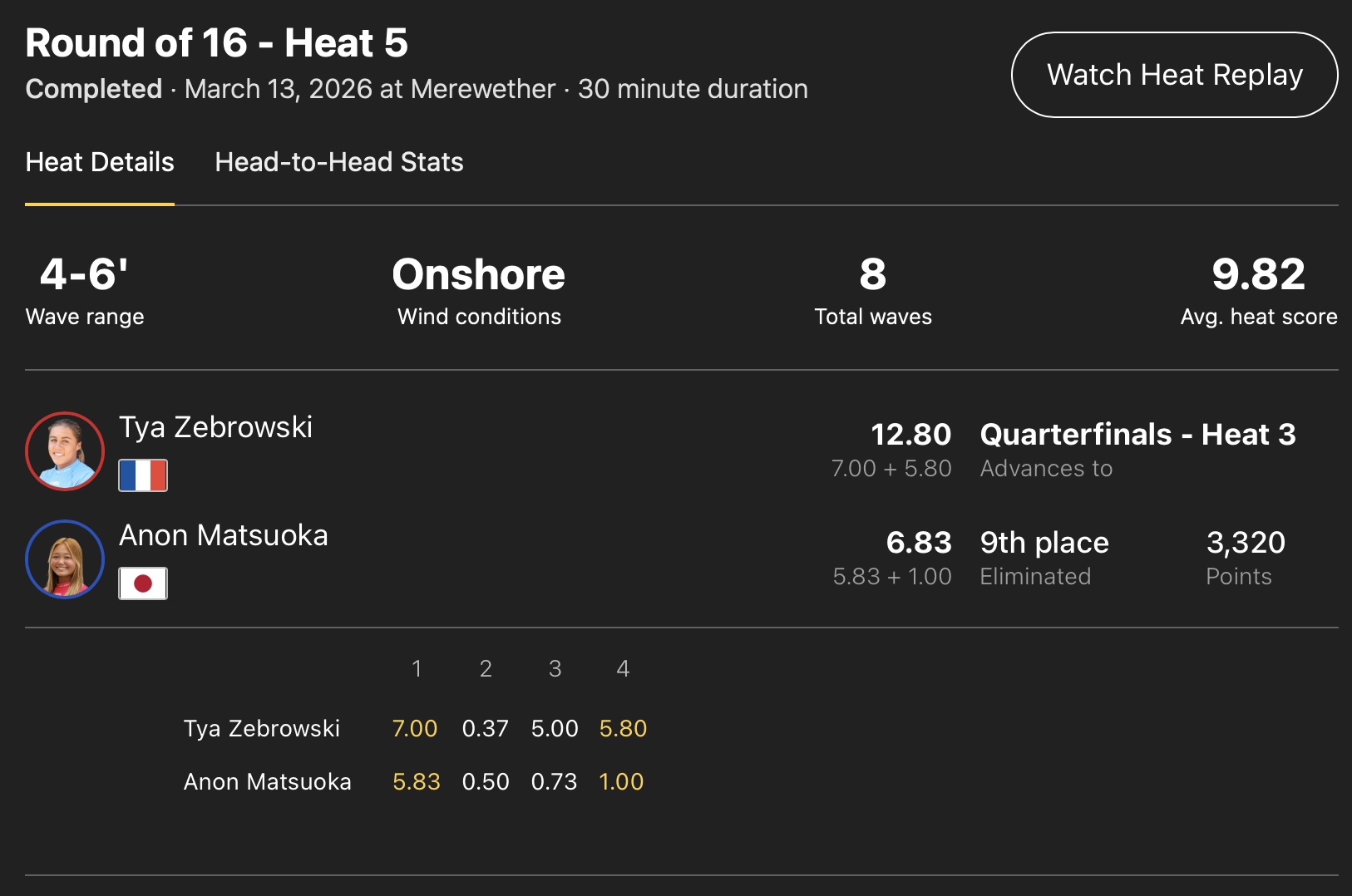
Task: Click the Round of 16 - Heat 5 title
Action: pos(216,43)
